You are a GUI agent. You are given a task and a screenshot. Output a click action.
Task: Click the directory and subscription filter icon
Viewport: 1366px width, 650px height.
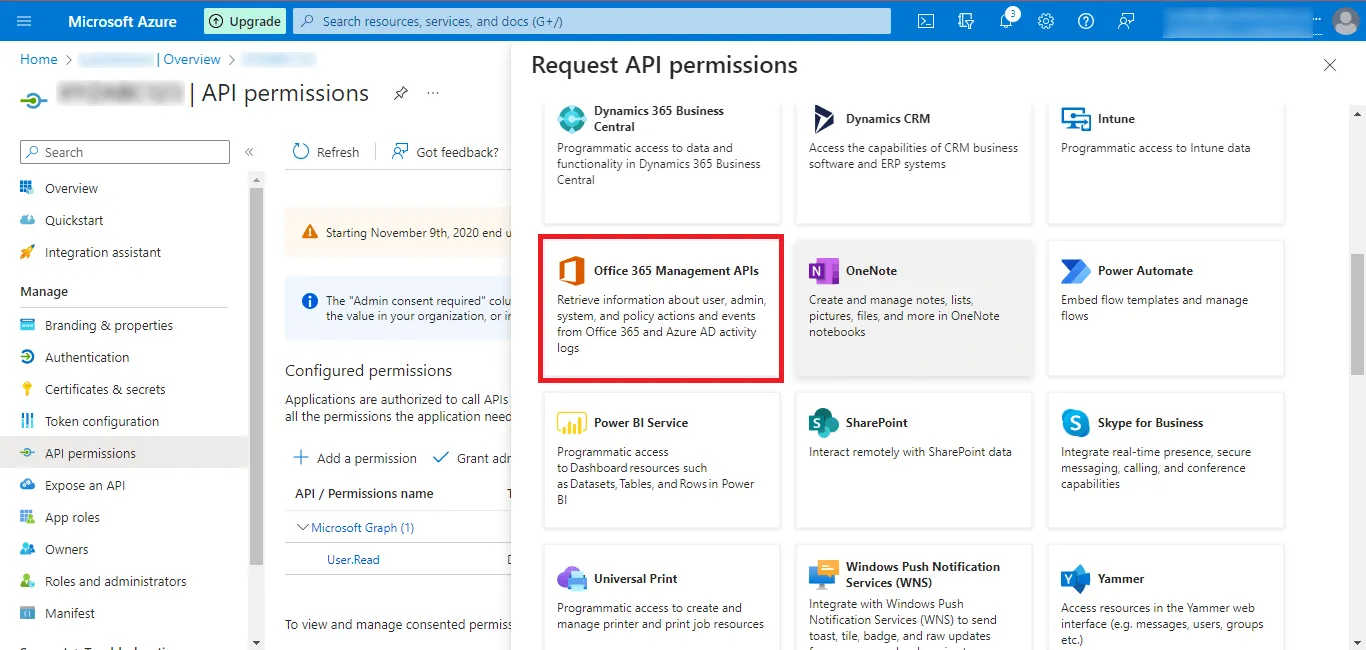tap(966, 21)
